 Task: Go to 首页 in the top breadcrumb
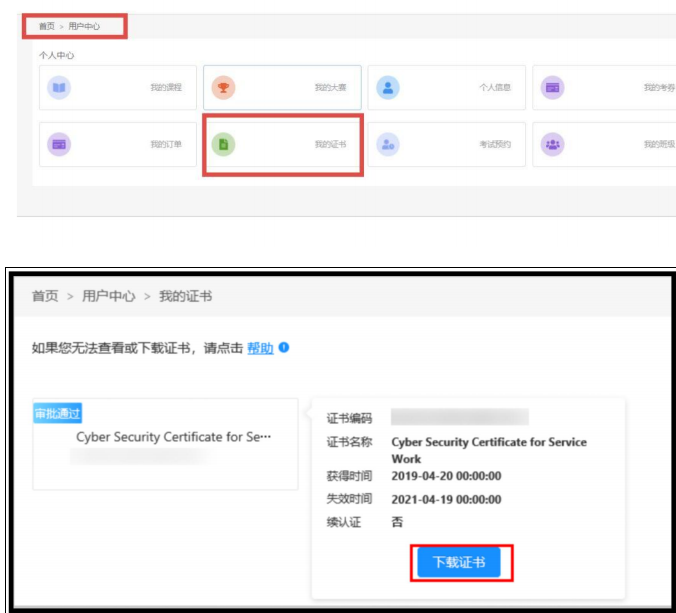(46, 26)
